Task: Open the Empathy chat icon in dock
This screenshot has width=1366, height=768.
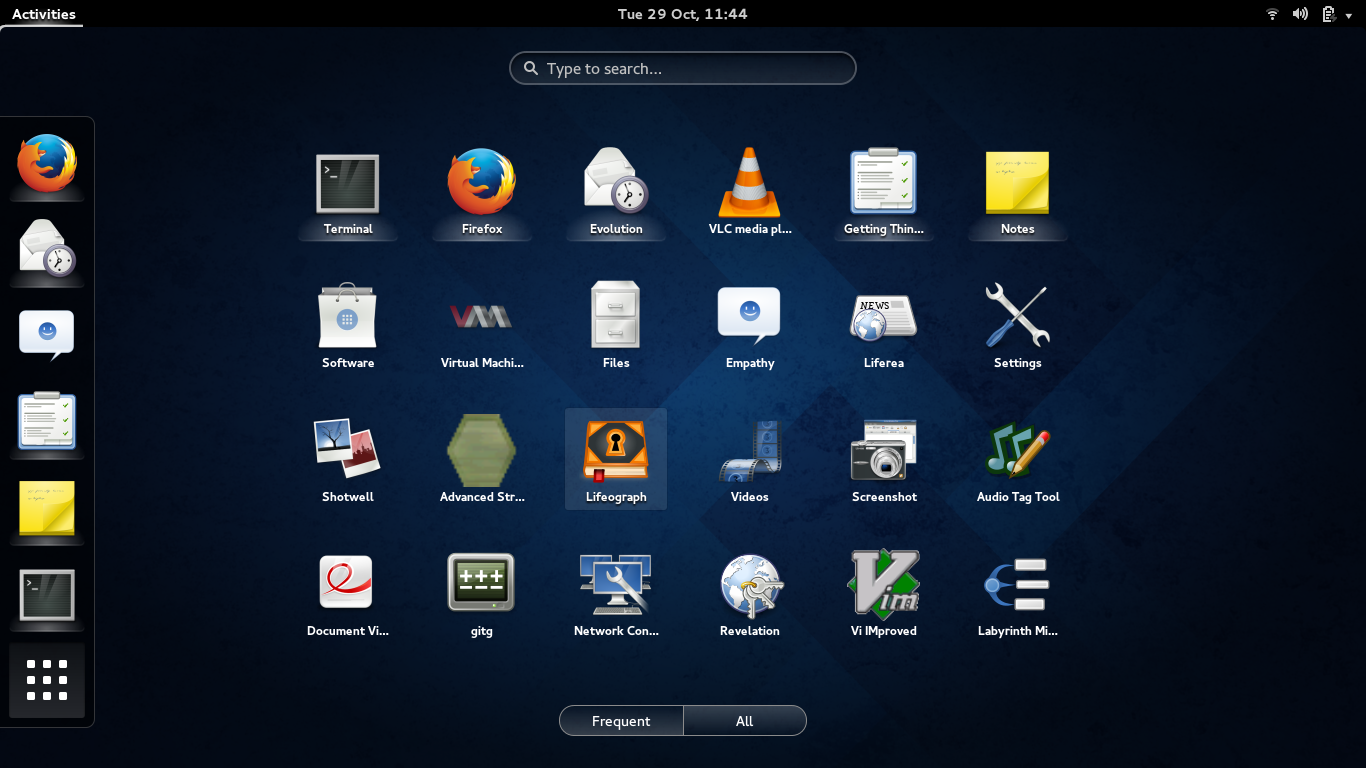Action: (47, 330)
